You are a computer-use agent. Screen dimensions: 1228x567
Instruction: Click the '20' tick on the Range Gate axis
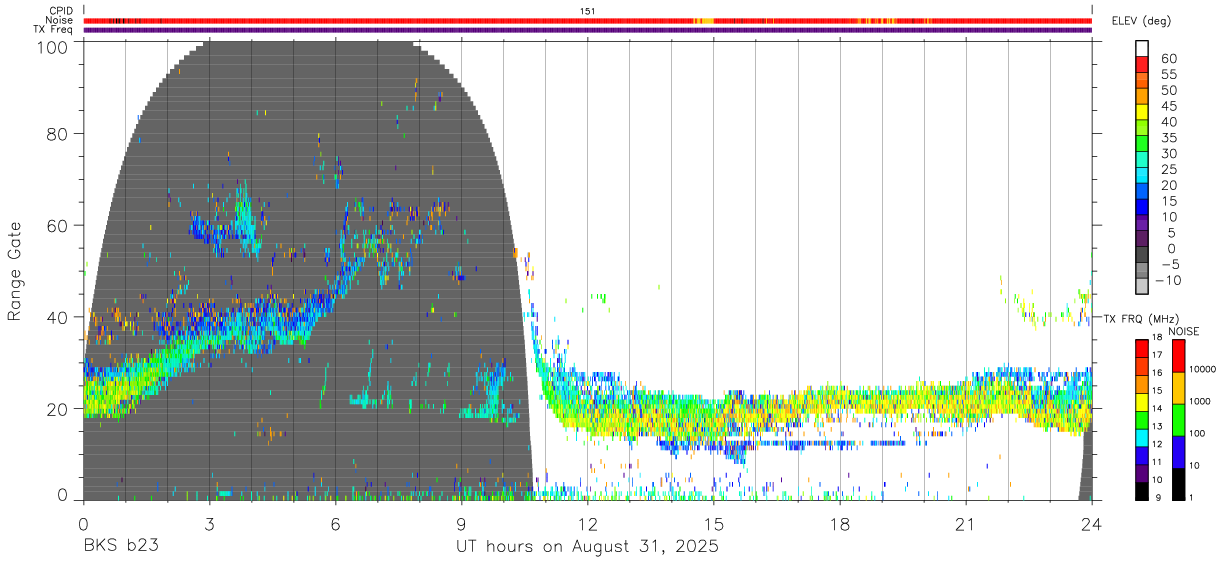click(57, 409)
